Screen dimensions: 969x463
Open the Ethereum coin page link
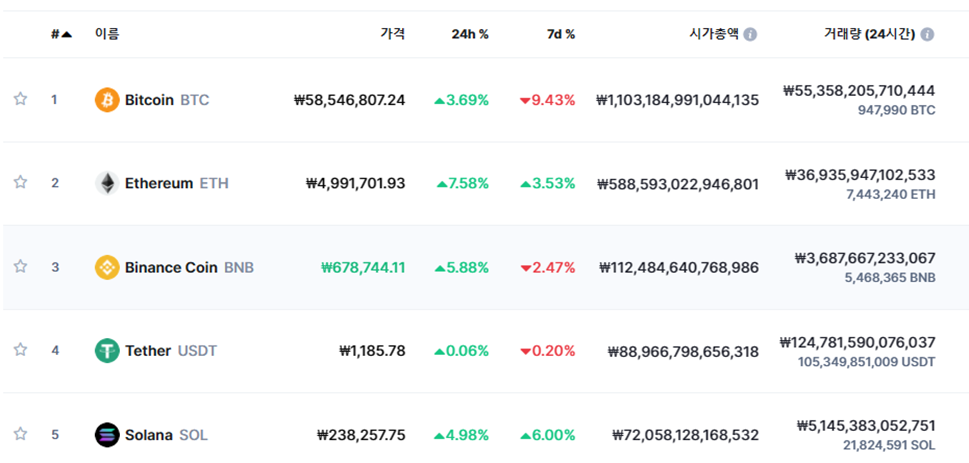click(x=159, y=183)
